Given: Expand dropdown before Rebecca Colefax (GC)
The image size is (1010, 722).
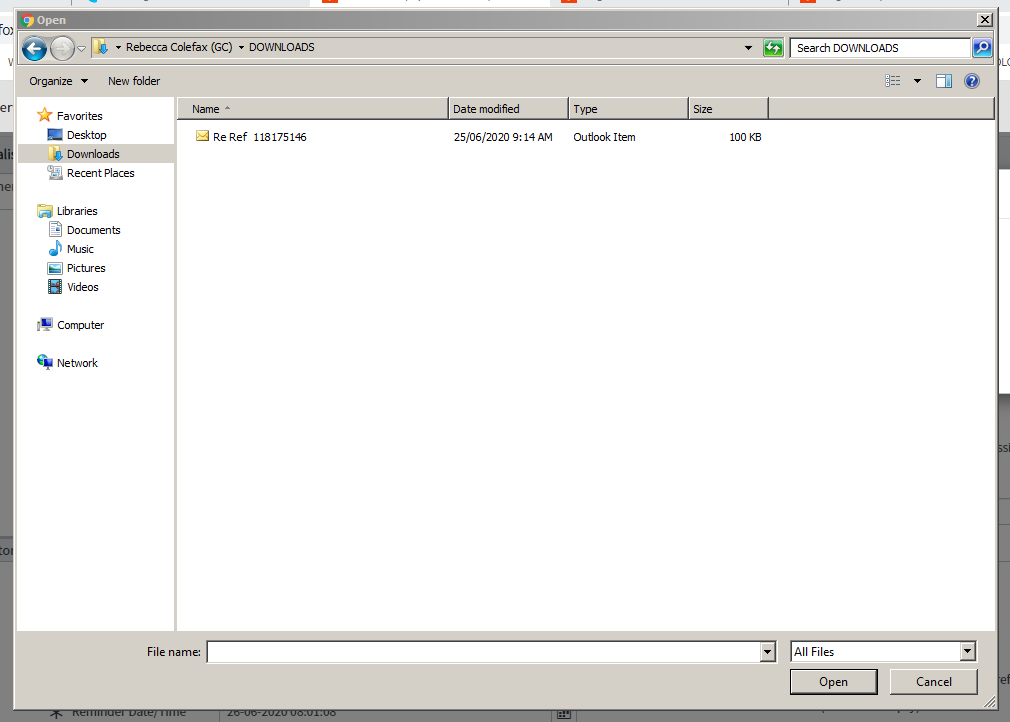Looking at the screenshot, I should (x=118, y=48).
